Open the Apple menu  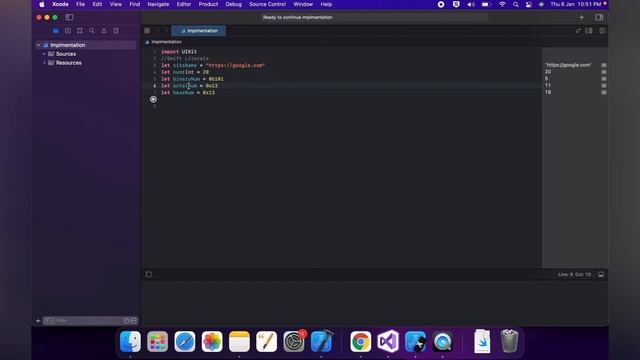(x=42, y=4)
